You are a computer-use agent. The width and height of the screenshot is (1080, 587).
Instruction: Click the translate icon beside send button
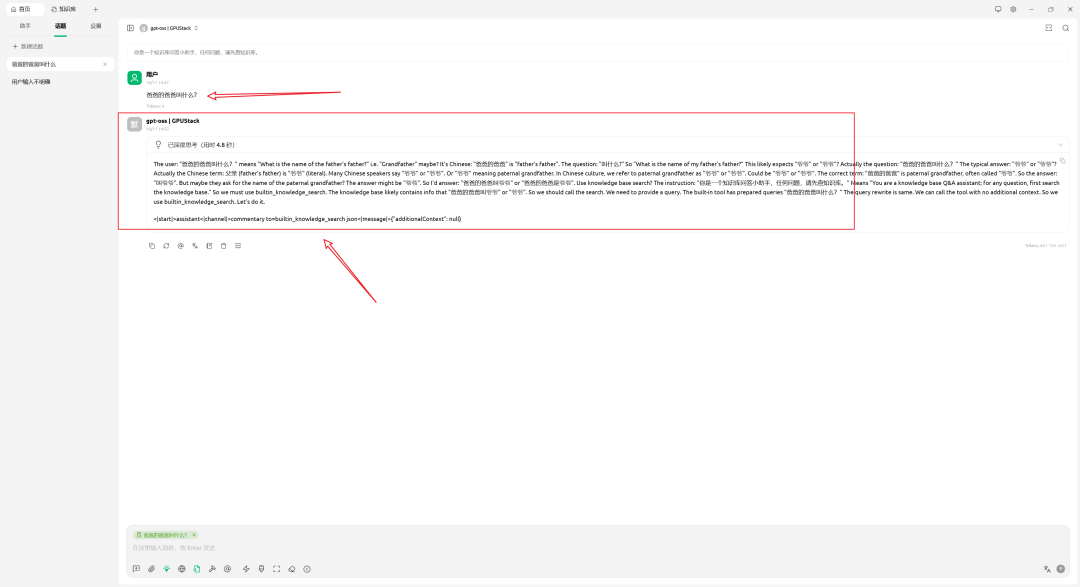[1047, 569]
